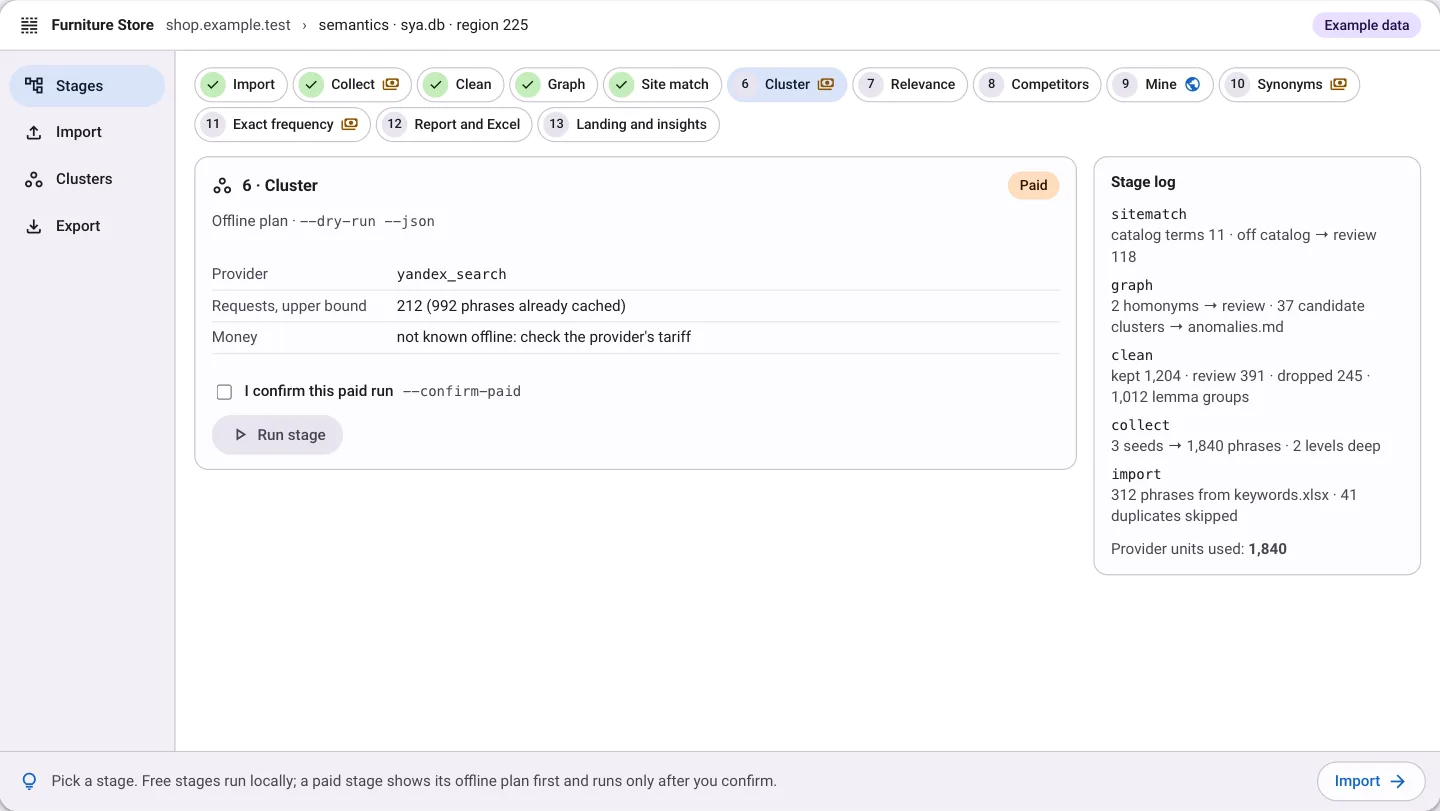Click the Export download icon in sidebar
The height and width of the screenshot is (811, 1440).
[x=34, y=226]
